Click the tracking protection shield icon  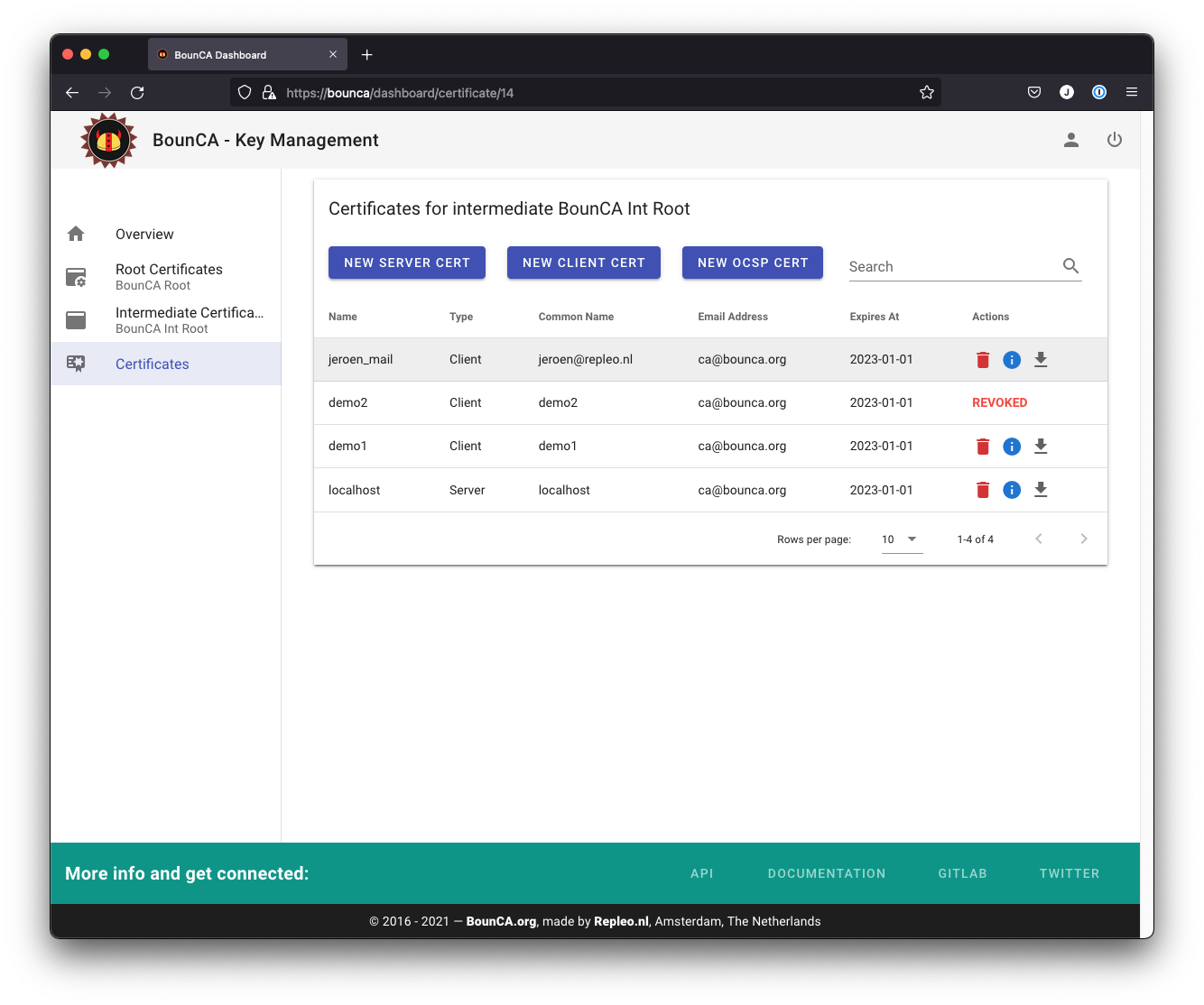pos(245,92)
